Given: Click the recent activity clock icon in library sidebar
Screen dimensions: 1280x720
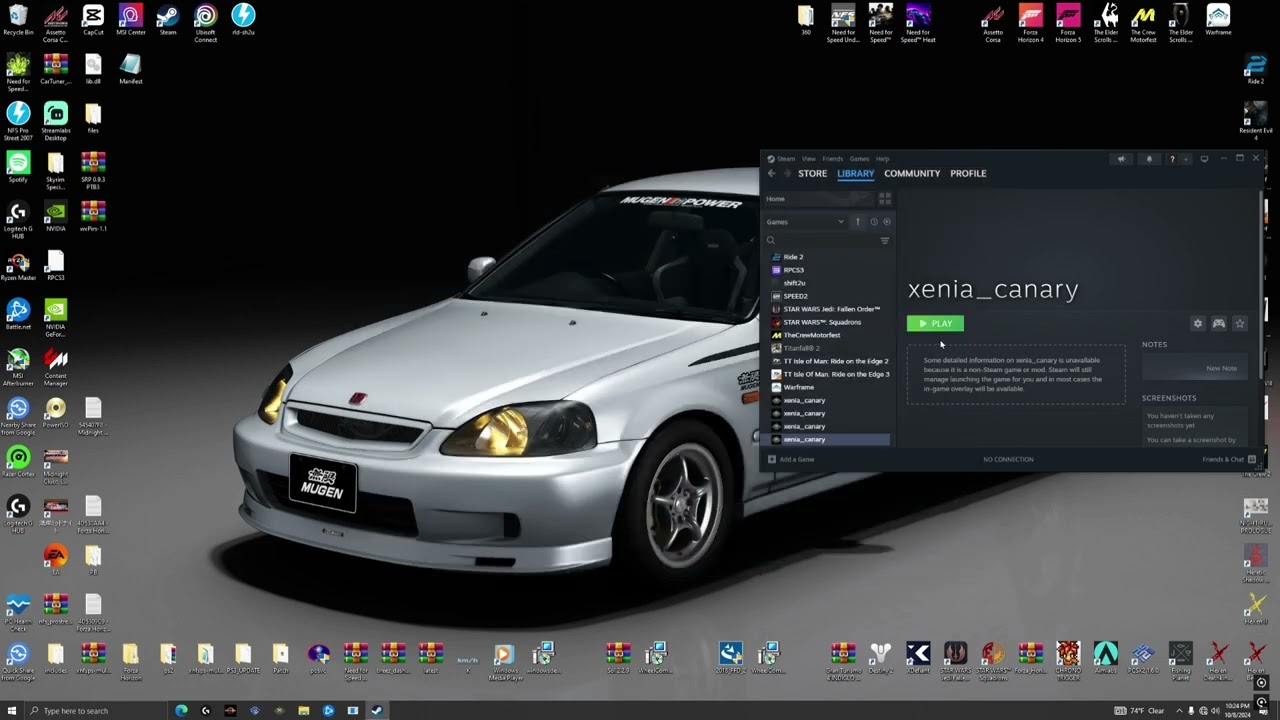Looking at the screenshot, I should (873, 222).
